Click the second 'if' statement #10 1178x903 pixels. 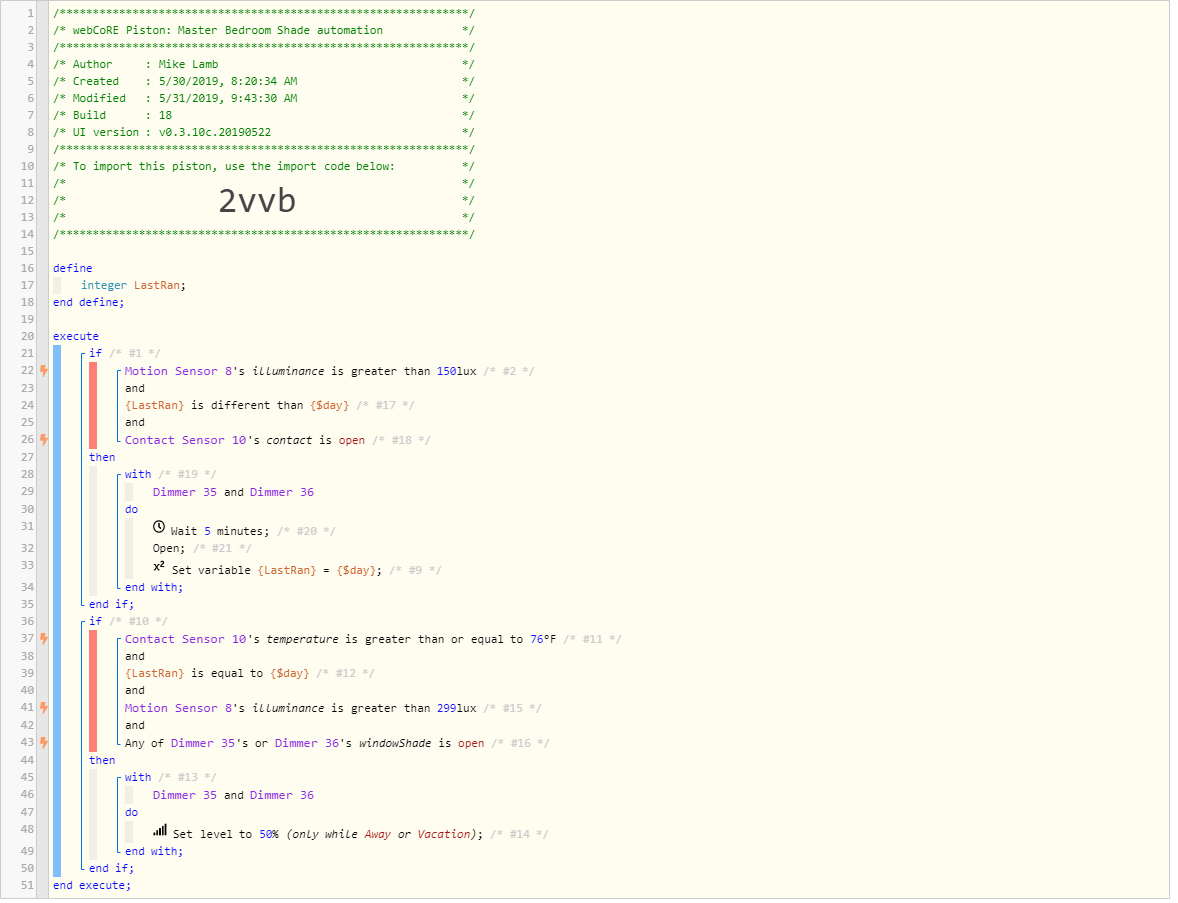pyautogui.click(x=95, y=623)
